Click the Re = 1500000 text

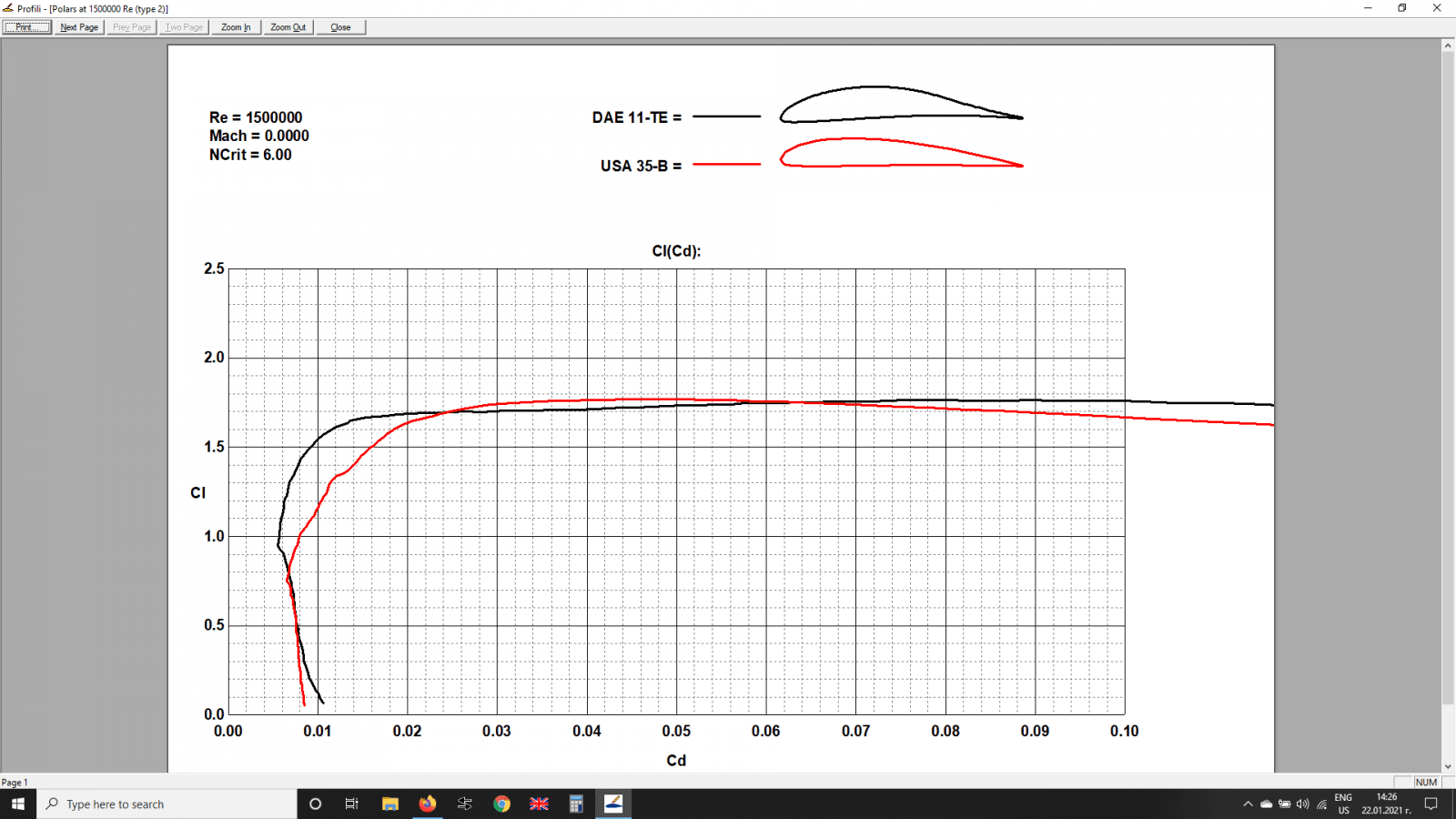coord(256,117)
